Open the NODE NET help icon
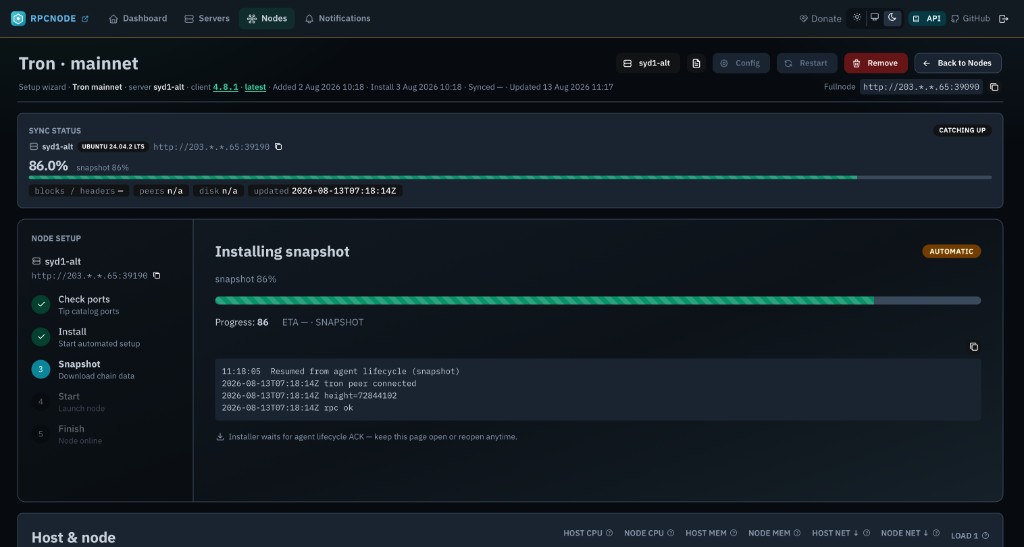Image resolution: width=1024 pixels, height=547 pixels. (x=936, y=533)
